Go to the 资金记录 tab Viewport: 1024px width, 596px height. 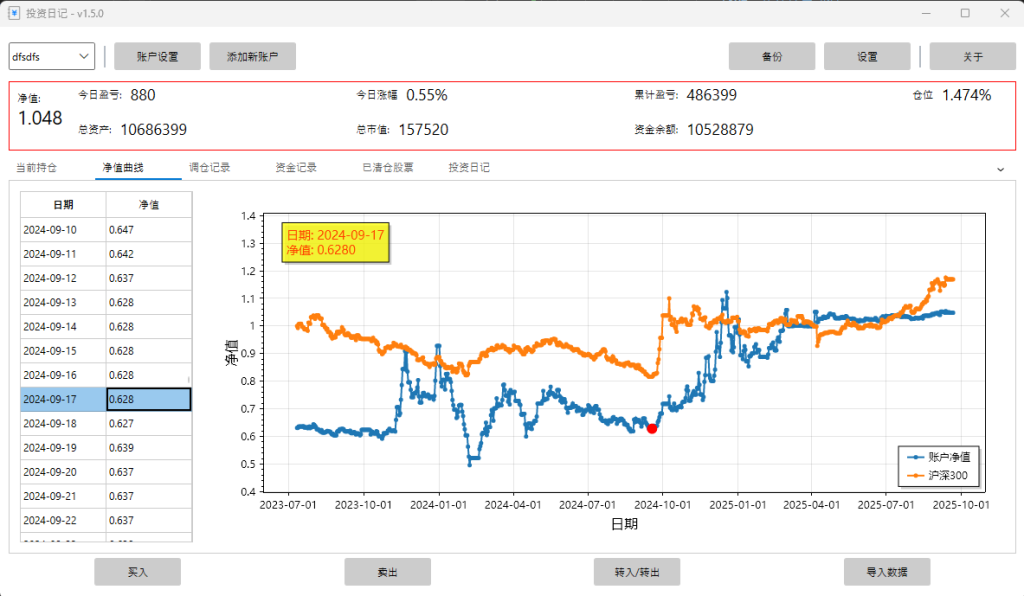coord(296,167)
